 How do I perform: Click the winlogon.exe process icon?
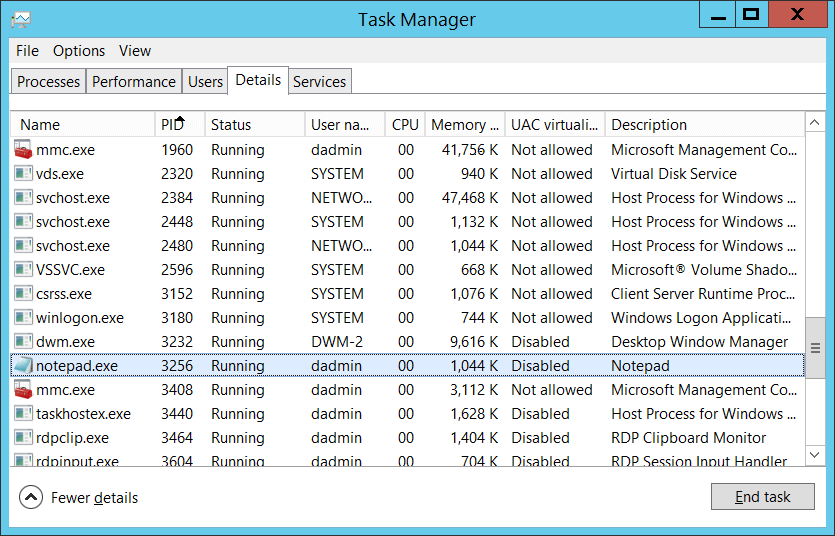point(23,318)
